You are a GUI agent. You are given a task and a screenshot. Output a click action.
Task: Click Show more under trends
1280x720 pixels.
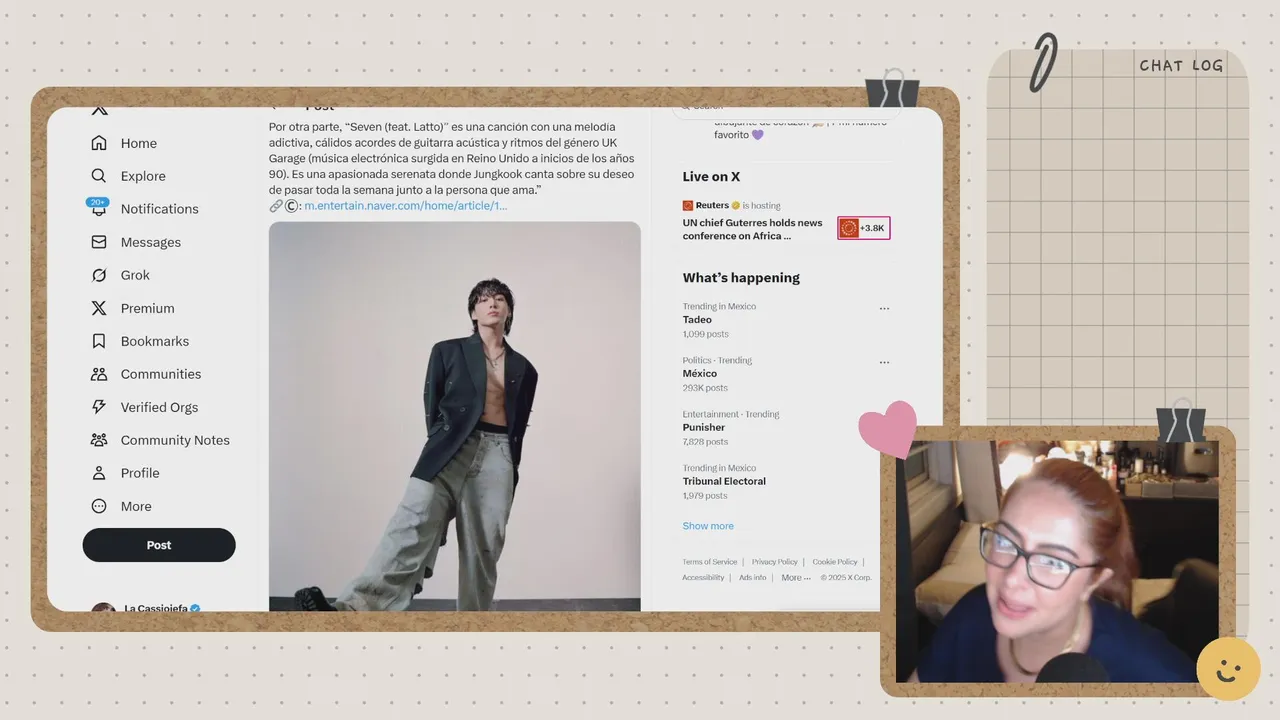(x=708, y=526)
